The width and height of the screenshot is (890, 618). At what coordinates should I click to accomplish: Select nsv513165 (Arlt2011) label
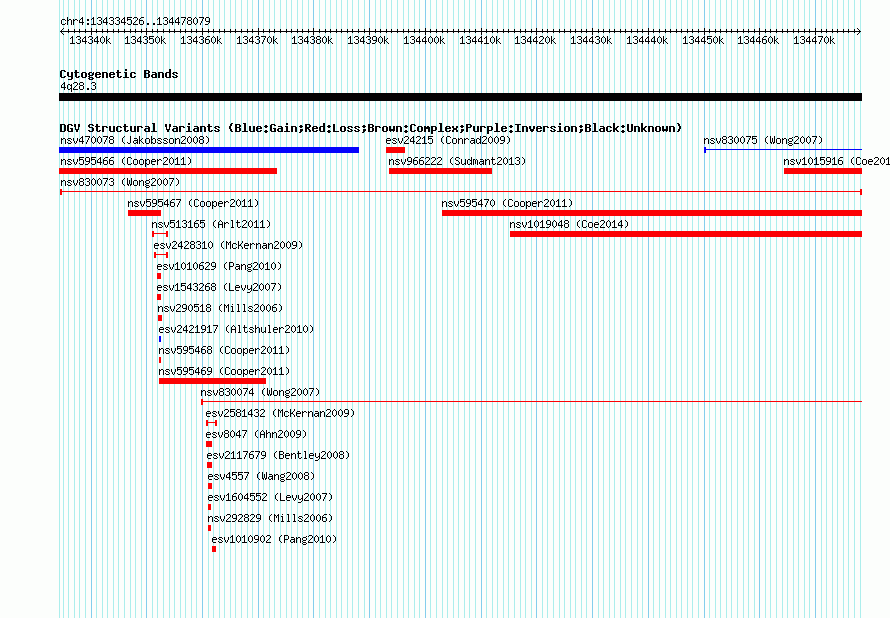tap(211, 224)
